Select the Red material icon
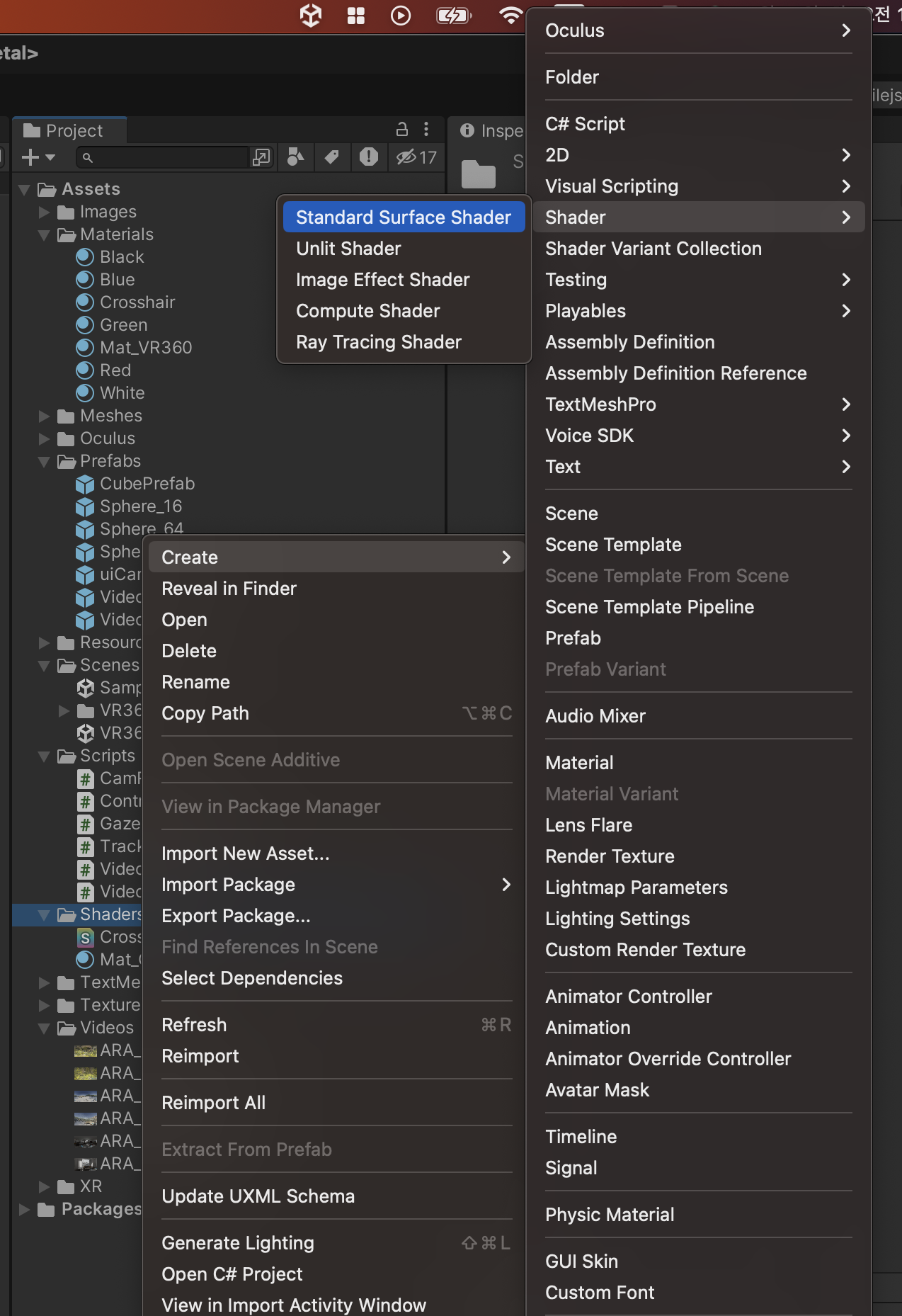 tap(85, 370)
